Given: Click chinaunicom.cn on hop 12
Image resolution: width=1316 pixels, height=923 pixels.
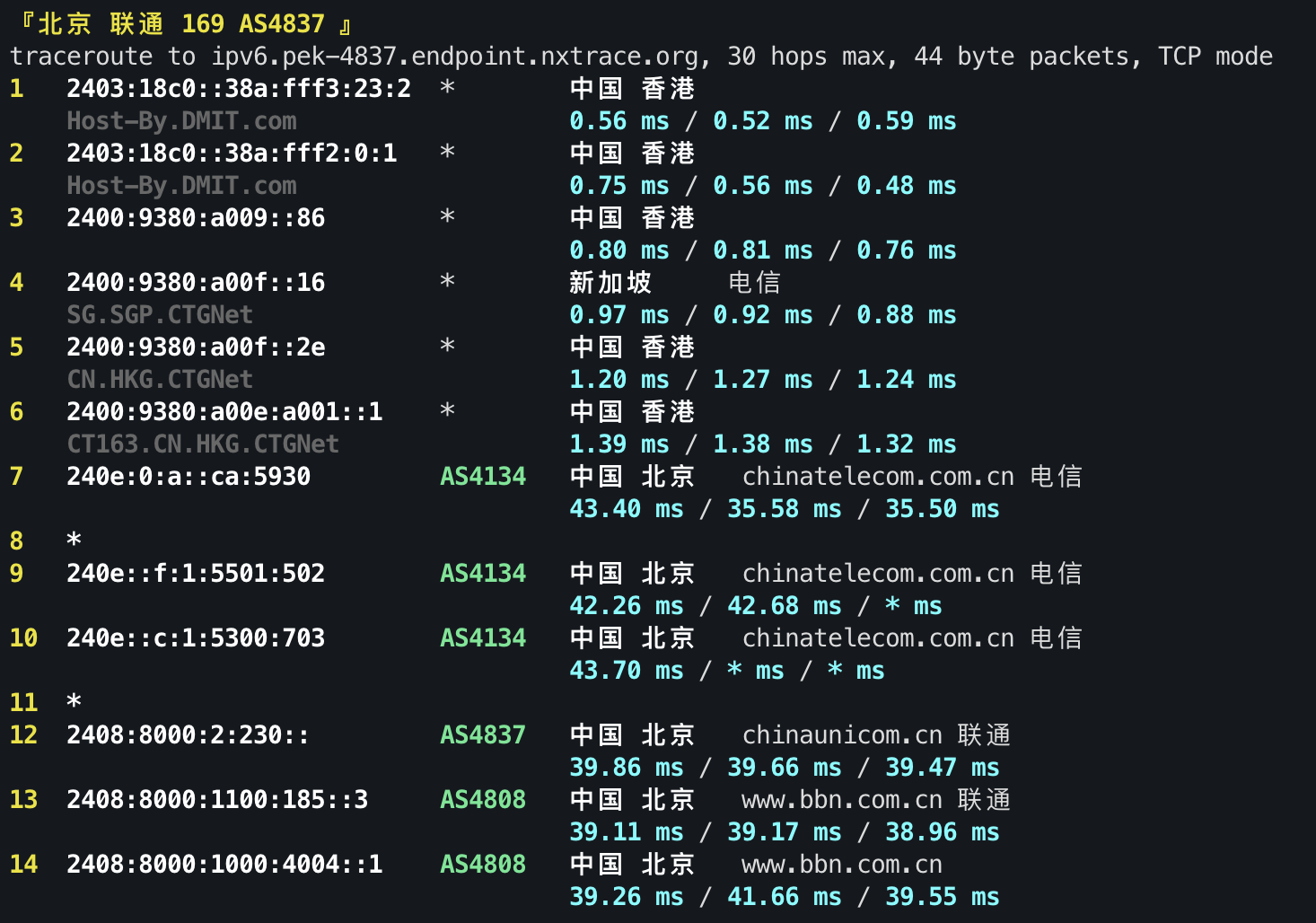Looking at the screenshot, I should click(x=842, y=735).
